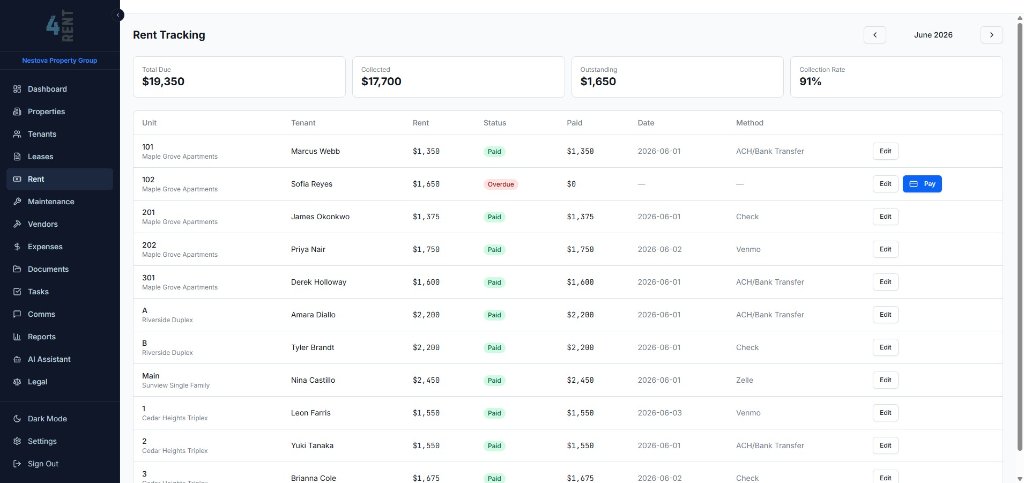Click the Method column header

(x=749, y=123)
